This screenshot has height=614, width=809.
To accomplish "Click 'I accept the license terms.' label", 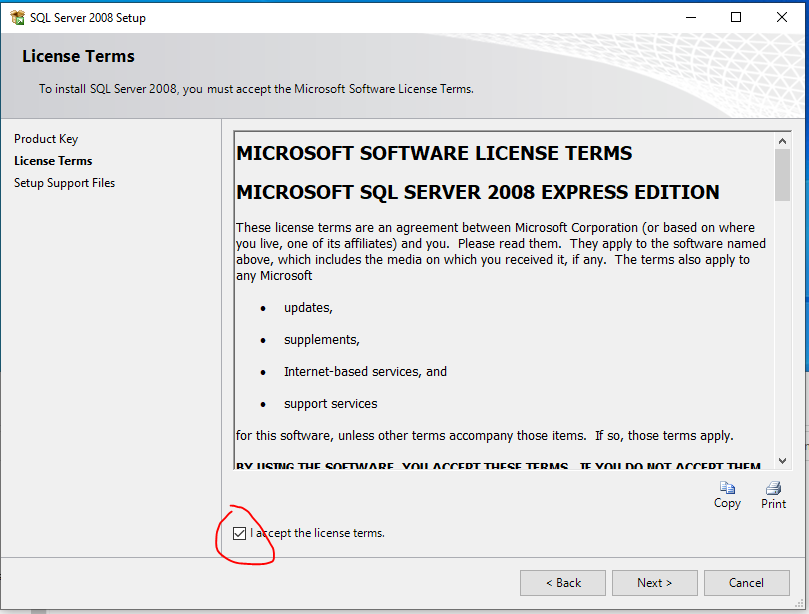I will (317, 533).
